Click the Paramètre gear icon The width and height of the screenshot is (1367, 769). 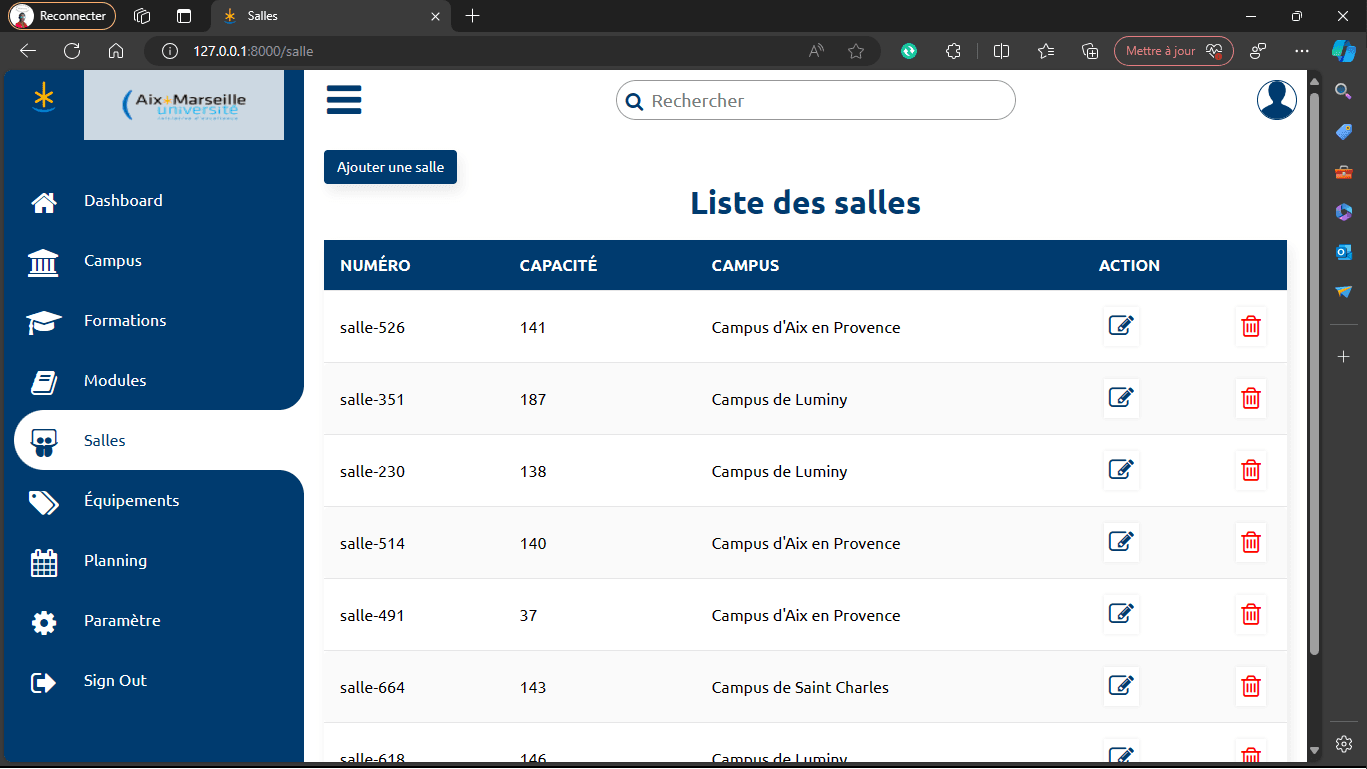point(44,623)
